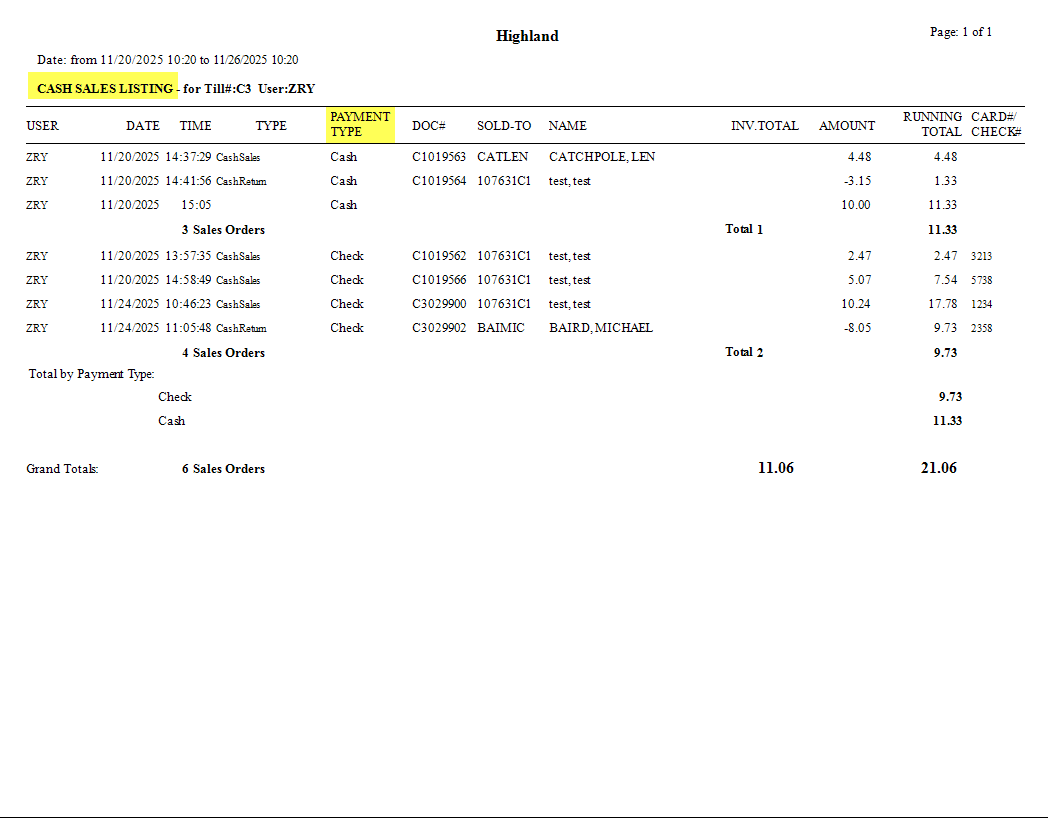Select the Grand Totals row label

(x=62, y=467)
